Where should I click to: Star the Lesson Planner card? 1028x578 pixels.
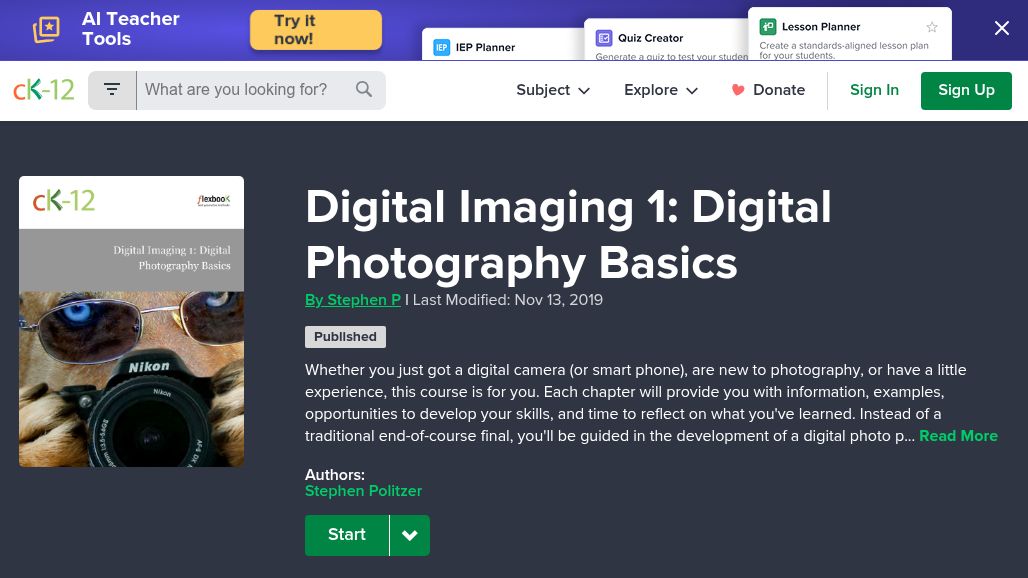(x=932, y=27)
